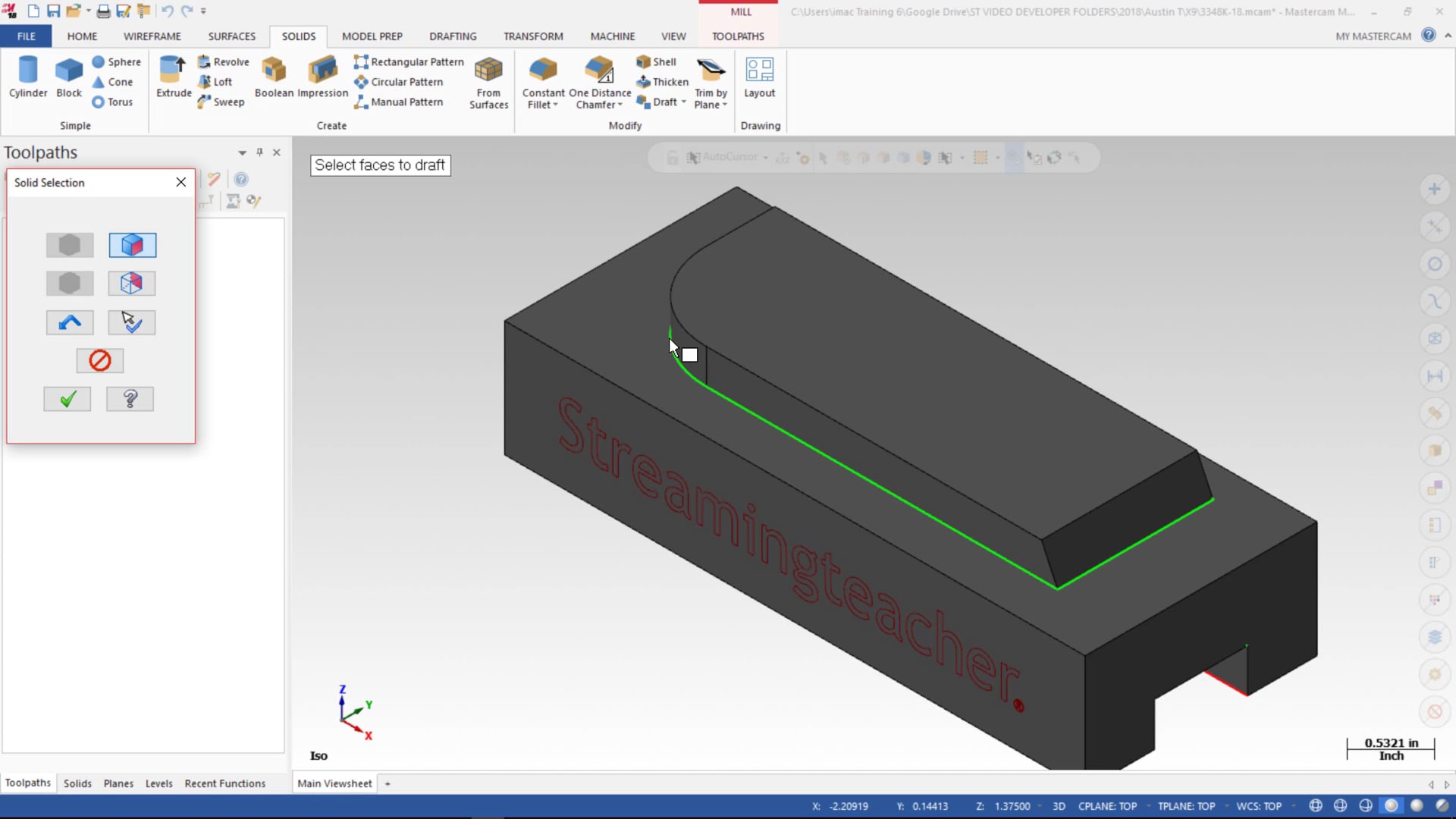The width and height of the screenshot is (1456, 819).
Task: Choose the Loft solid tool
Action: pyautogui.click(x=215, y=82)
